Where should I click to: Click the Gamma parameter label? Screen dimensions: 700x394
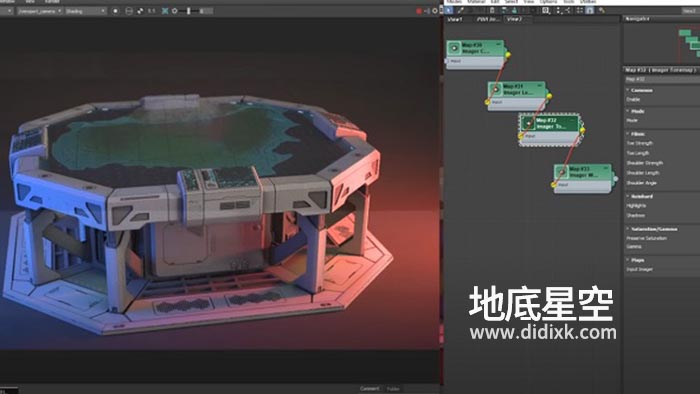(x=634, y=246)
